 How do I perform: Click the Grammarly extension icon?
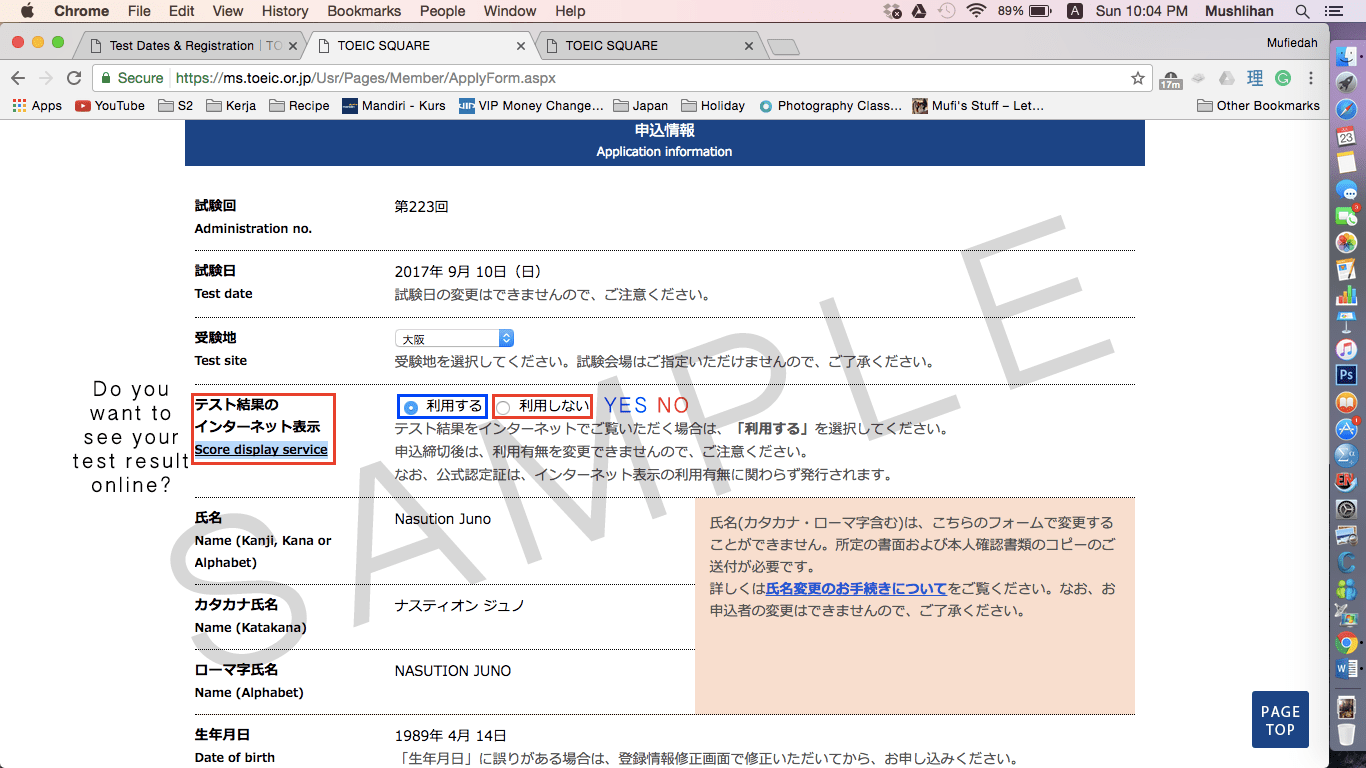(1283, 78)
